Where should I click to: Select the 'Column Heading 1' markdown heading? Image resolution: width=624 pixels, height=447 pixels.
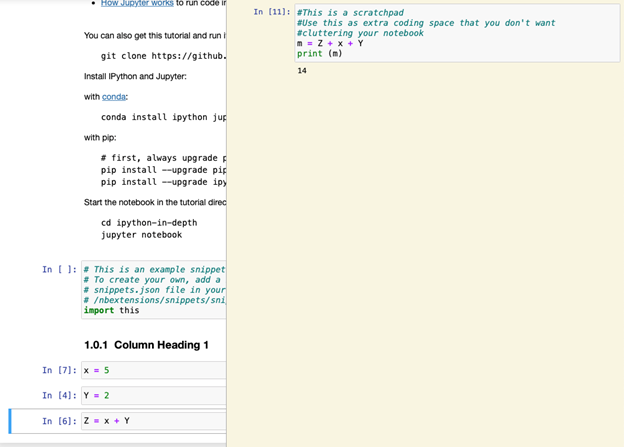[x=146, y=345]
